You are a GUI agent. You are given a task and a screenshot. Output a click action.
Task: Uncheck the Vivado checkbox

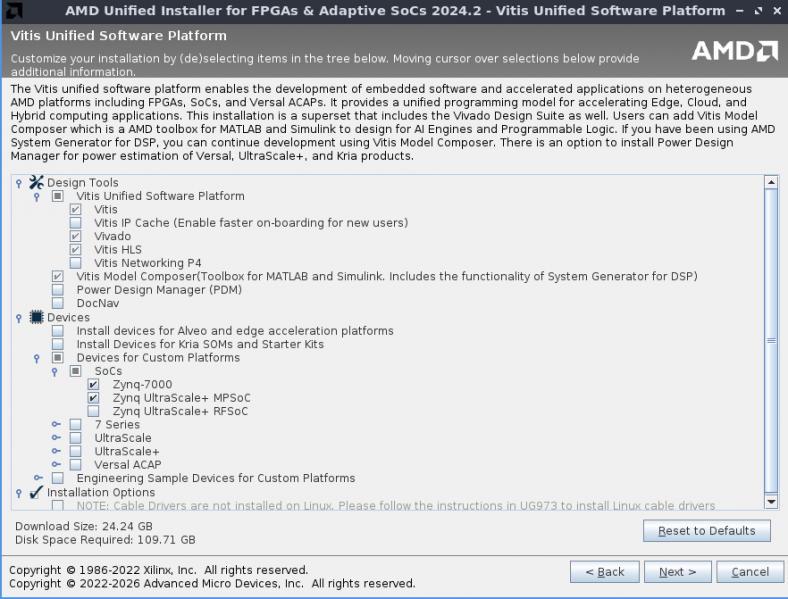point(75,236)
